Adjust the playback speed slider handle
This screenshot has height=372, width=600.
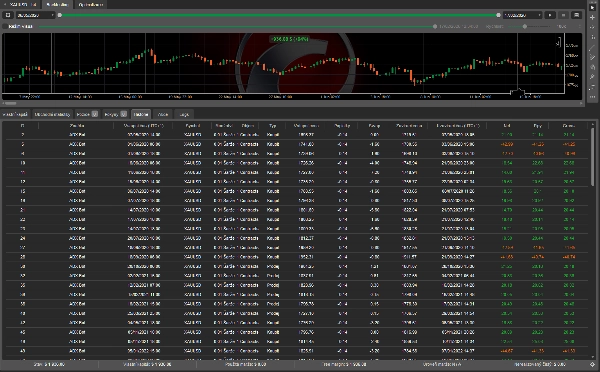point(525,26)
